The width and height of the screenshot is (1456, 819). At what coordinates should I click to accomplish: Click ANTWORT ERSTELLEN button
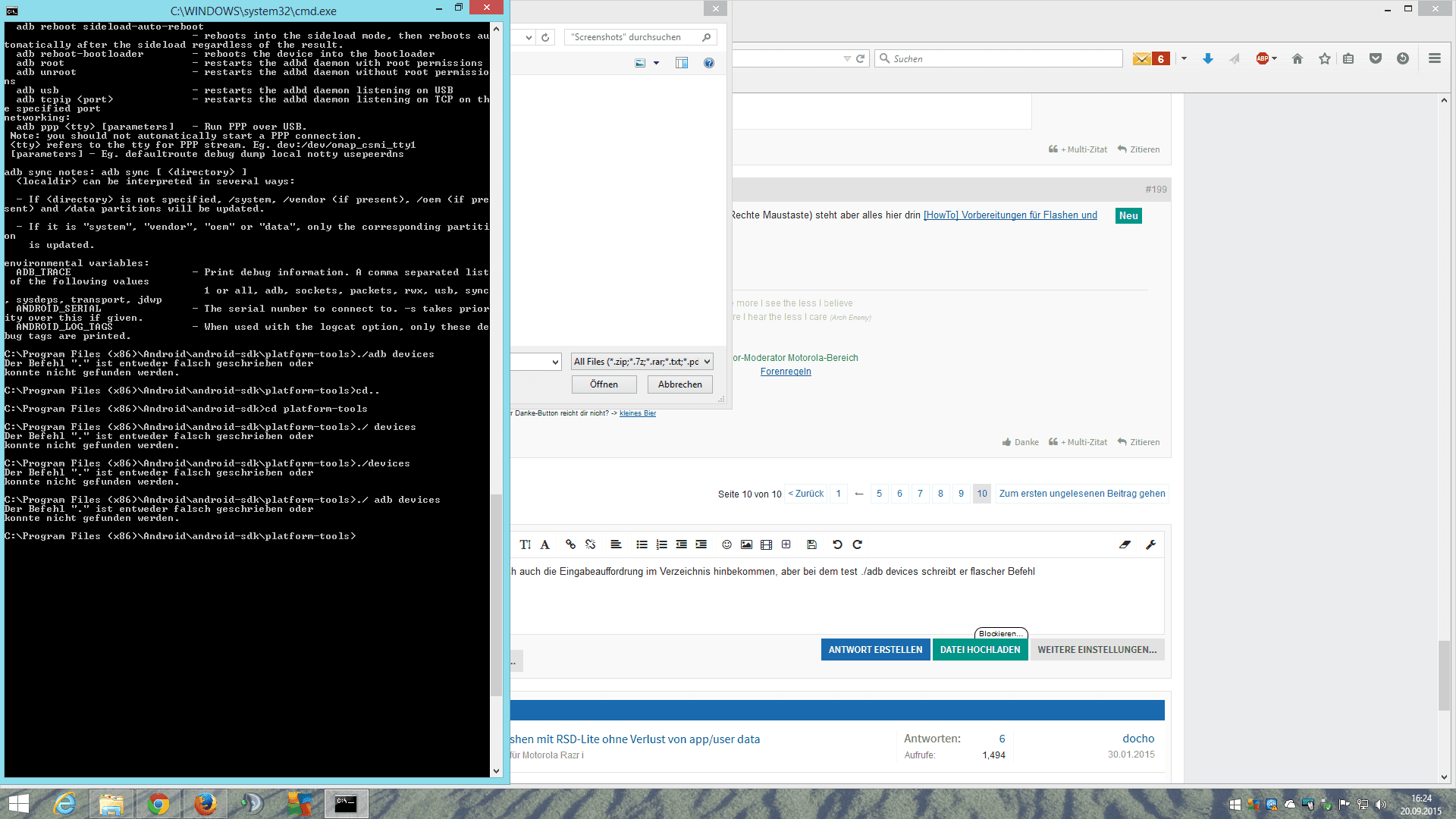click(875, 650)
